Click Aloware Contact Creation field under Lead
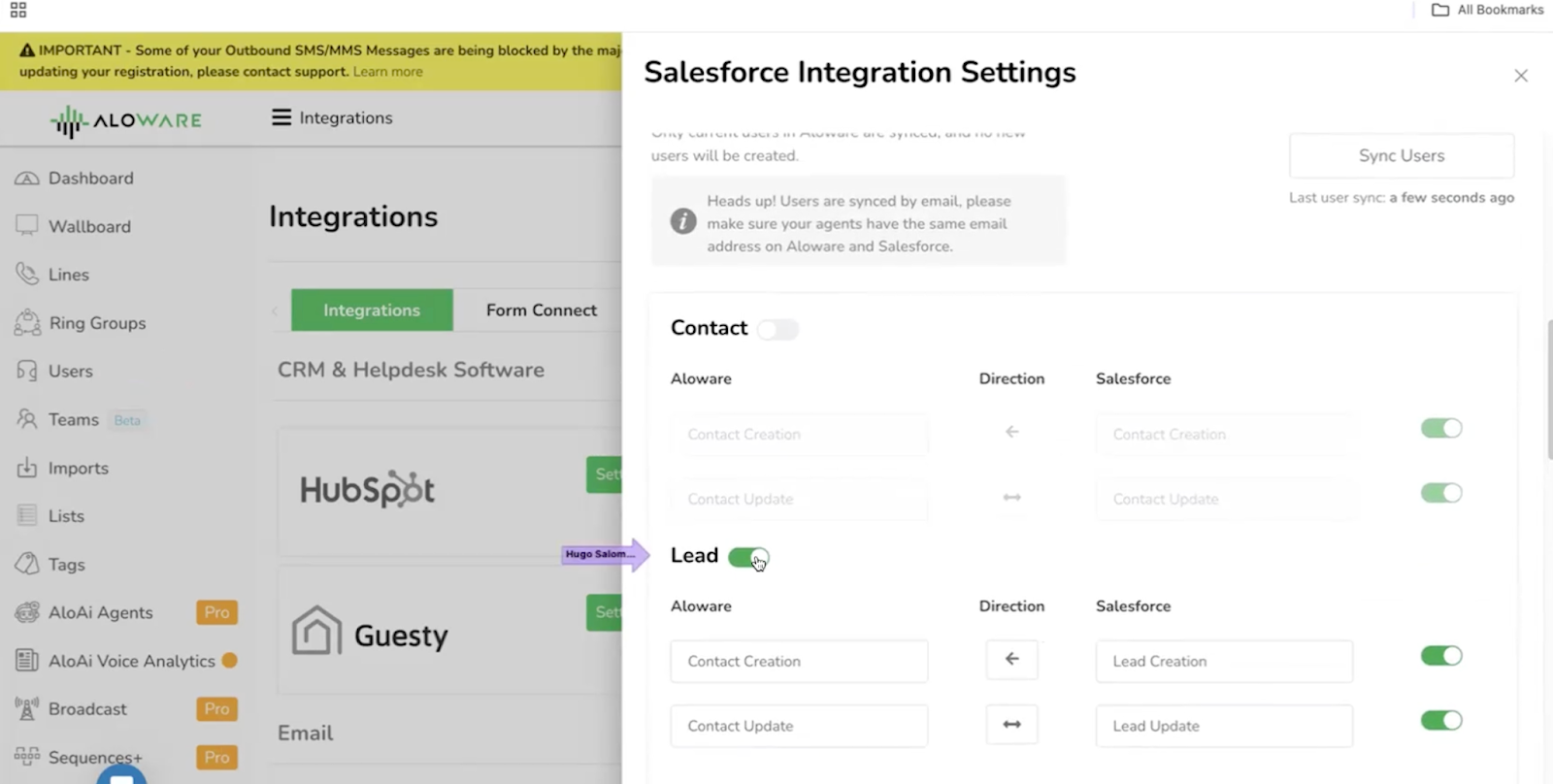Image resolution: width=1553 pixels, height=784 pixels. (799, 661)
